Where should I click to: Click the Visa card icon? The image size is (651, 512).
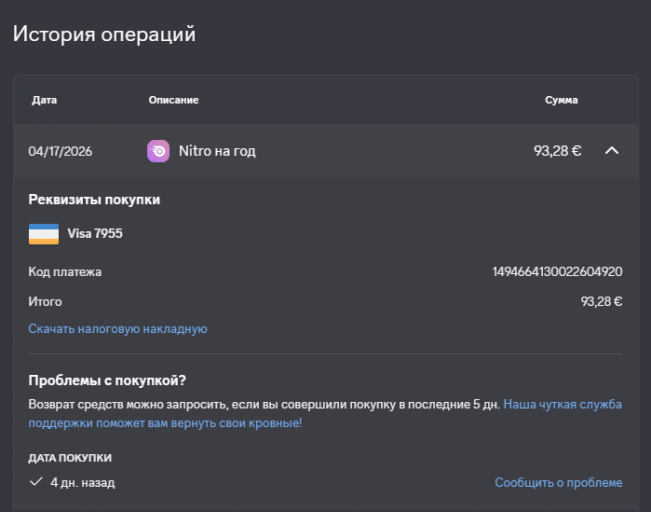tap(43, 234)
